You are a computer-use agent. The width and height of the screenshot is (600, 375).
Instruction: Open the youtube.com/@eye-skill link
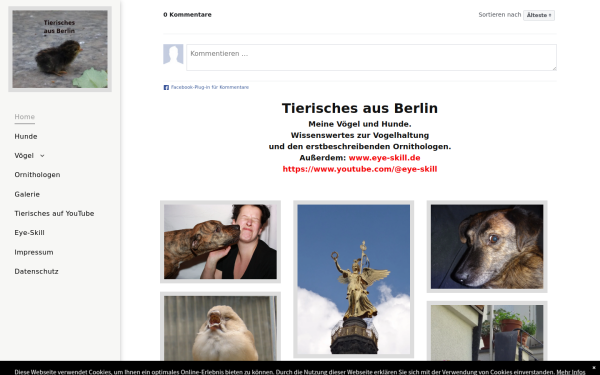(360, 169)
